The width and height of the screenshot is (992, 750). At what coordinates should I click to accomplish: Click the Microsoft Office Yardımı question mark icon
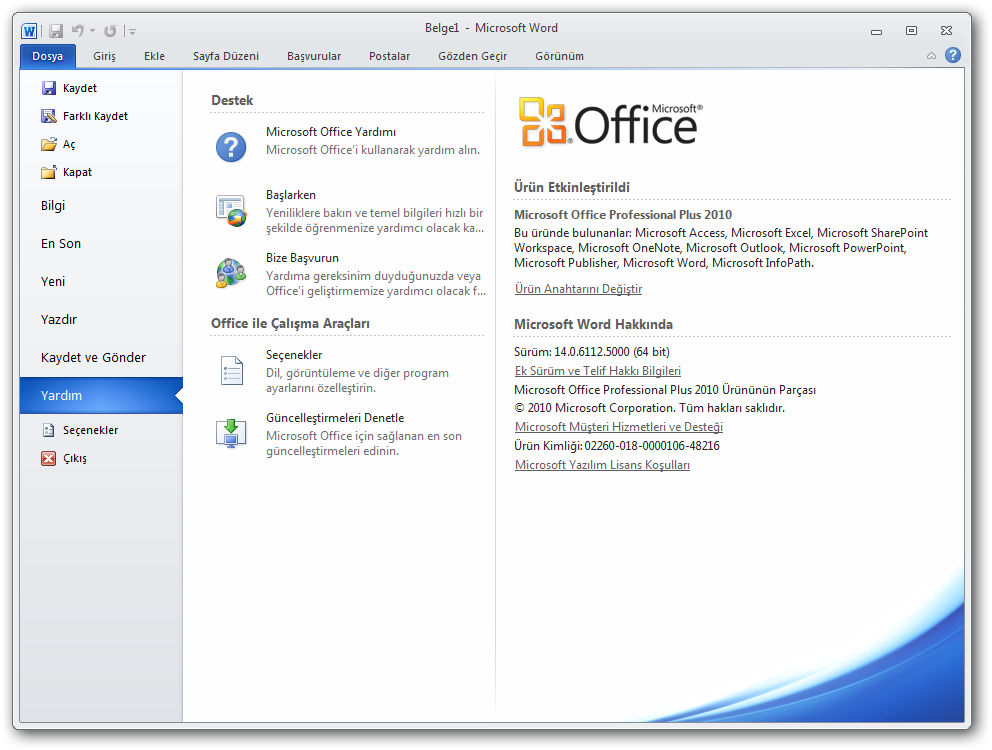pos(231,147)
